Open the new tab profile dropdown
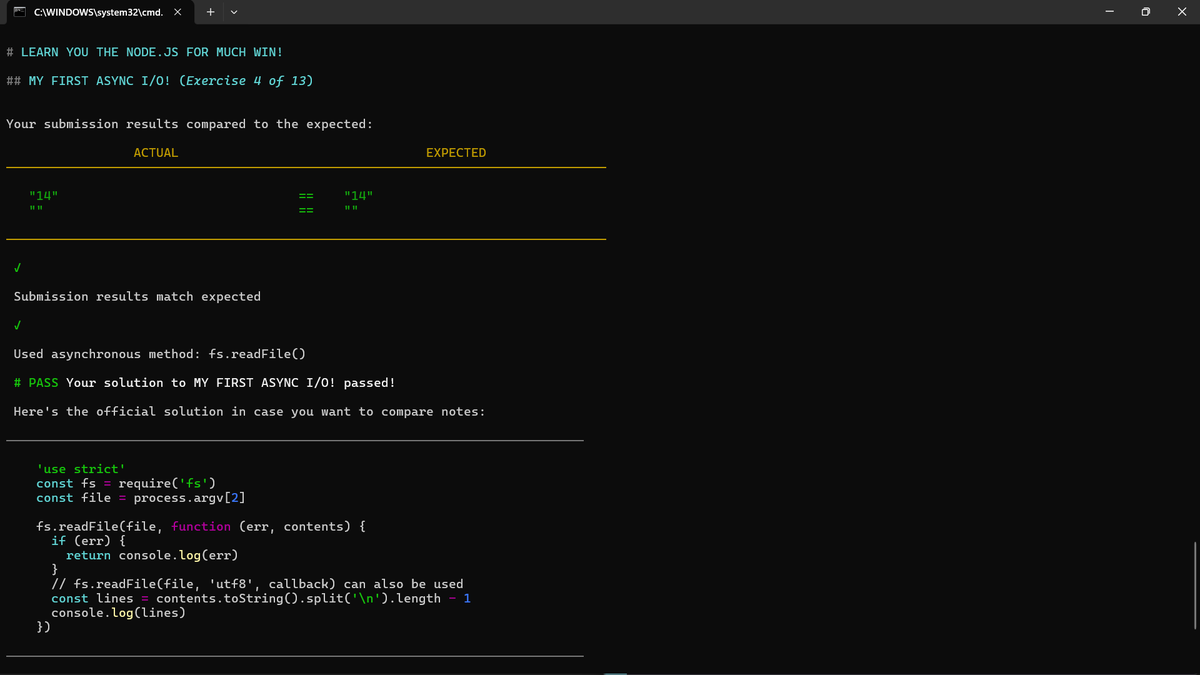 tap(234, 12)
